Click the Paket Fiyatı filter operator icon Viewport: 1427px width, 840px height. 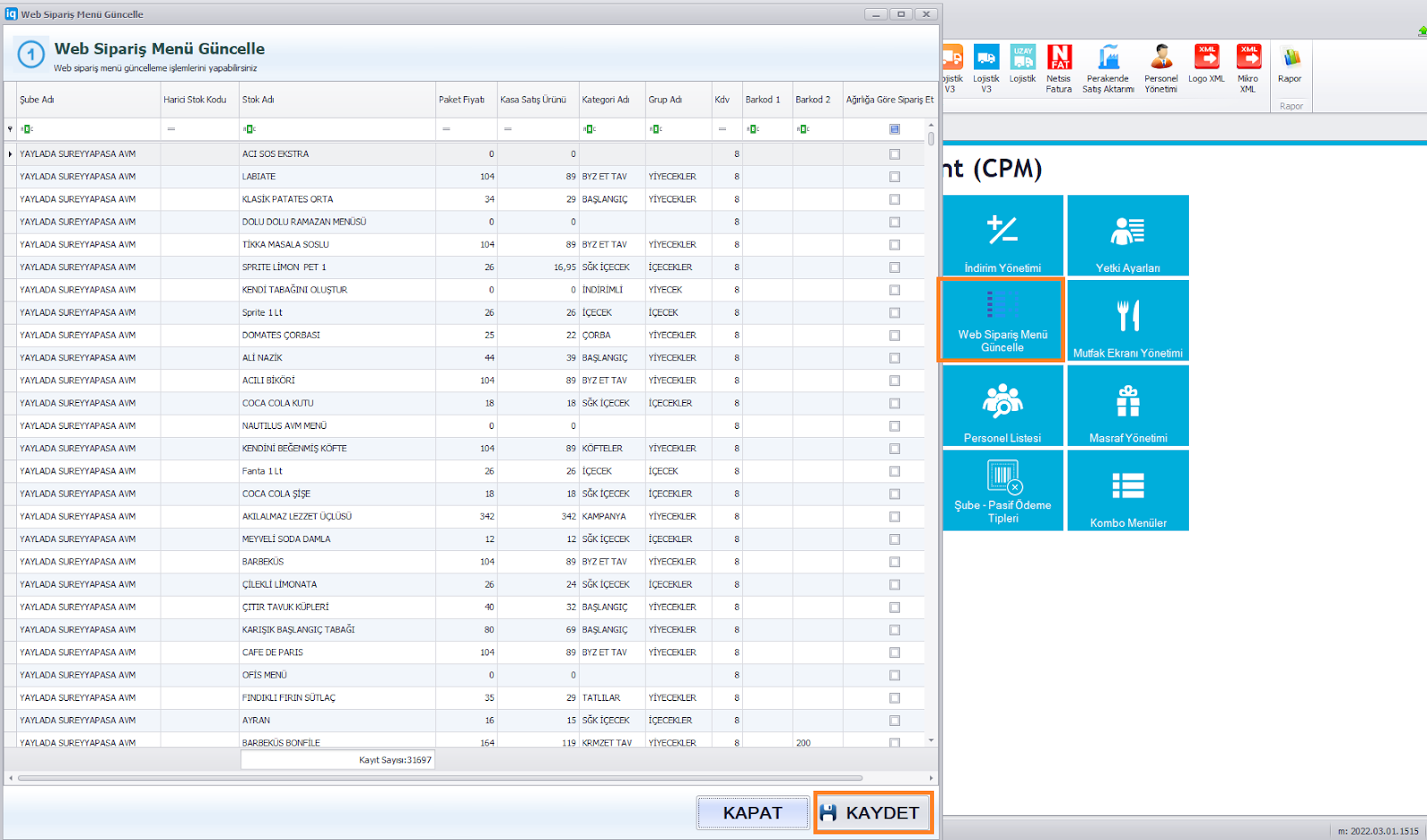446,129
